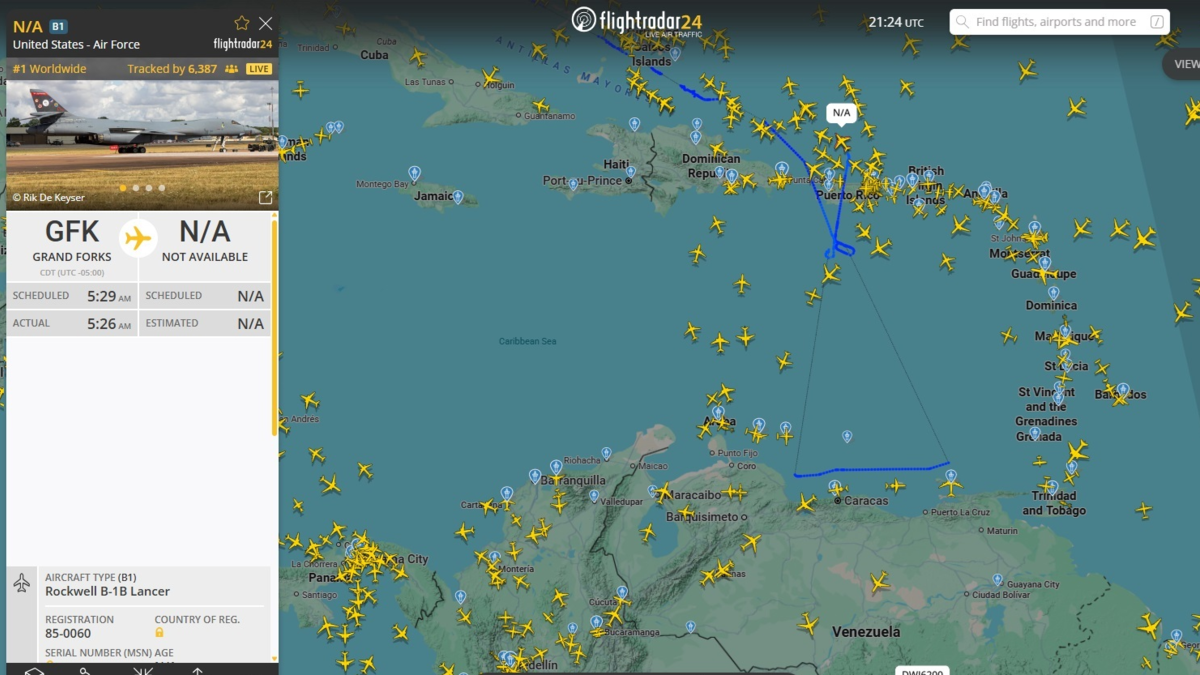1200x675 pixels.
Task: Click the 21:24 UTC clock display
Action: 895,22
